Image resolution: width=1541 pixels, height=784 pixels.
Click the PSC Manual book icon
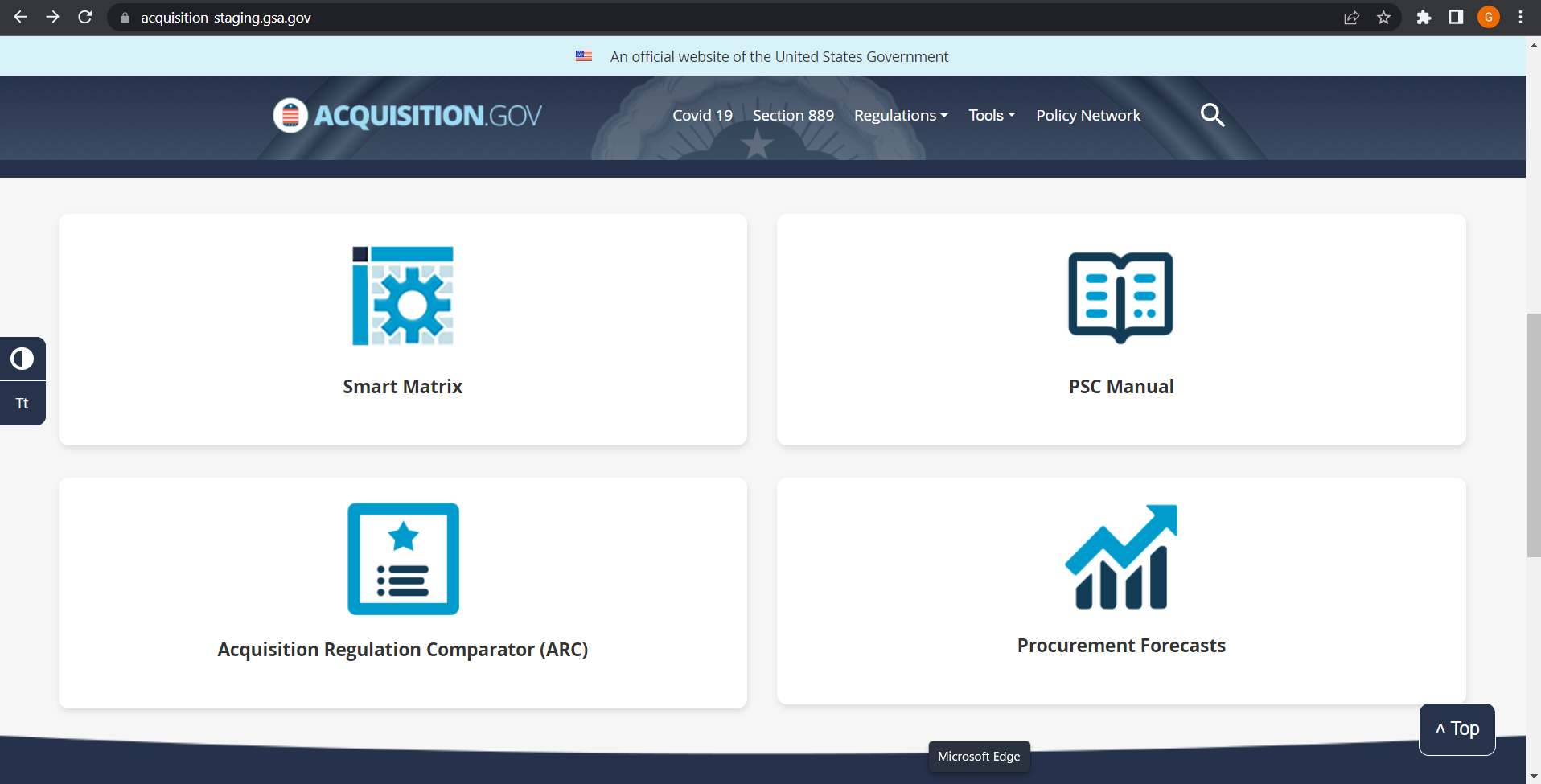1120,297
